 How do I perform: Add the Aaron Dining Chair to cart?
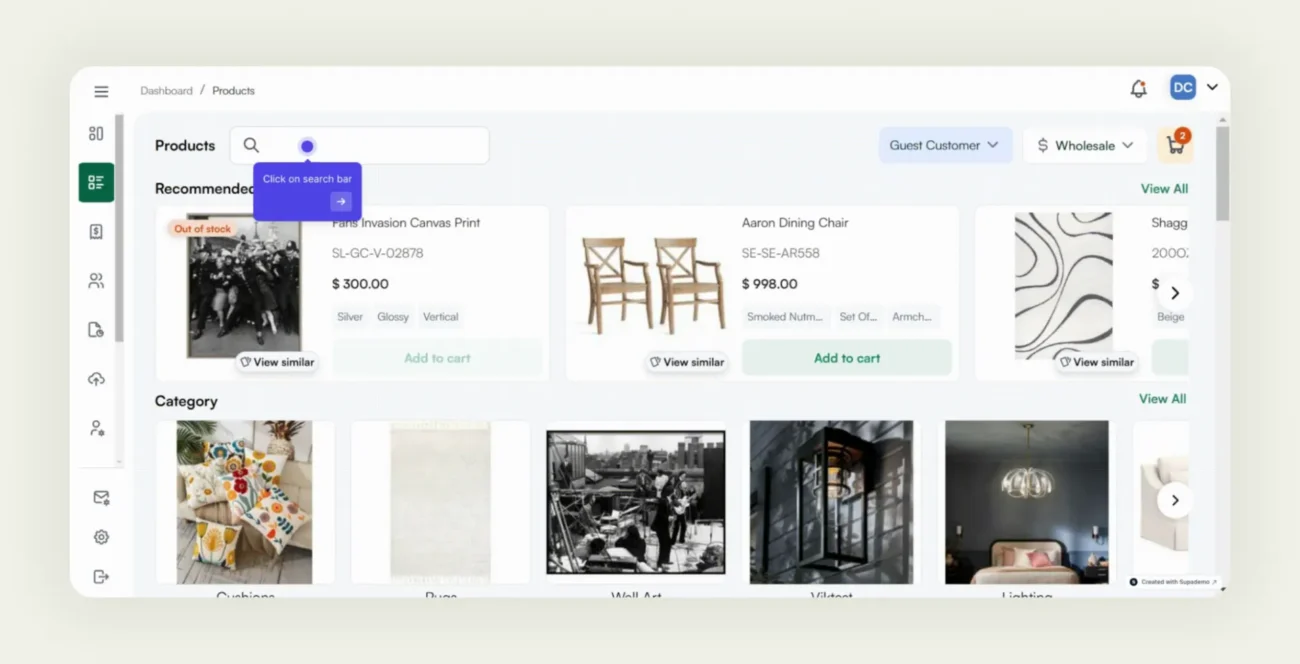pos(847,357)
